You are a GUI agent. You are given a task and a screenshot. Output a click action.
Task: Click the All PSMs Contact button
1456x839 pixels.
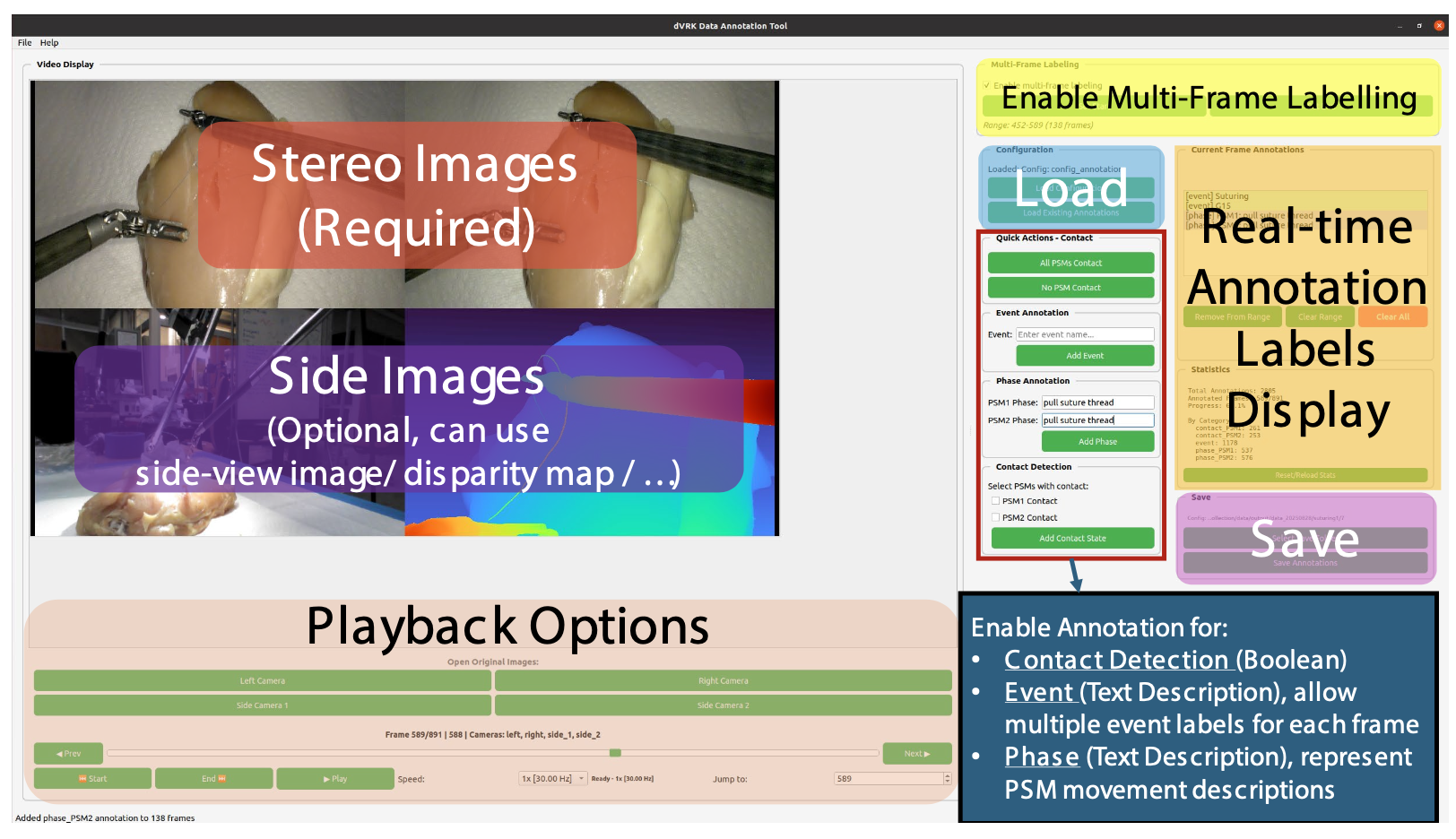[1070, 264]
